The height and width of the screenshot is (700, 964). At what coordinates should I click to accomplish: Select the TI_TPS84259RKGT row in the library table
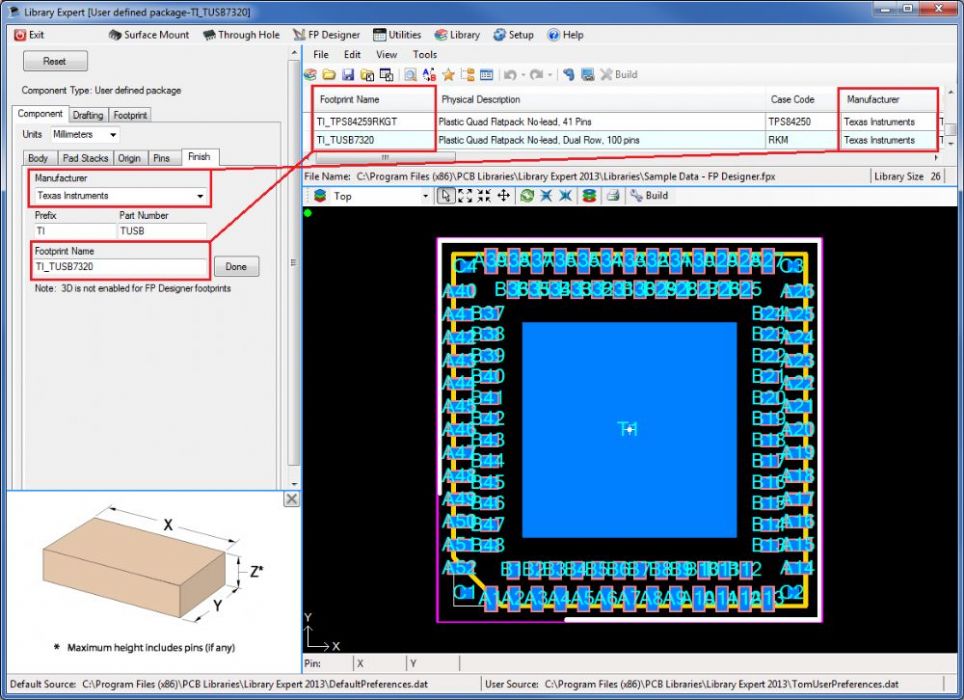click(372, 122)
